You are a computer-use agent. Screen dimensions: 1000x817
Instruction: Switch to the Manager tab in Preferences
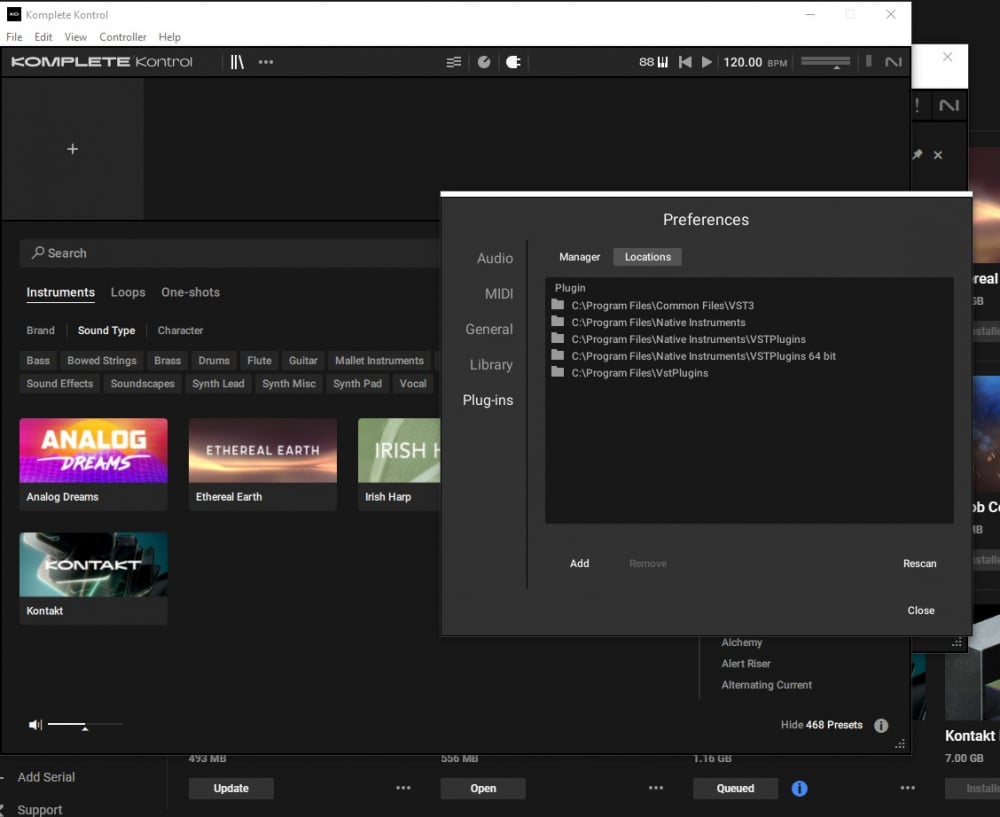[580, 257]
